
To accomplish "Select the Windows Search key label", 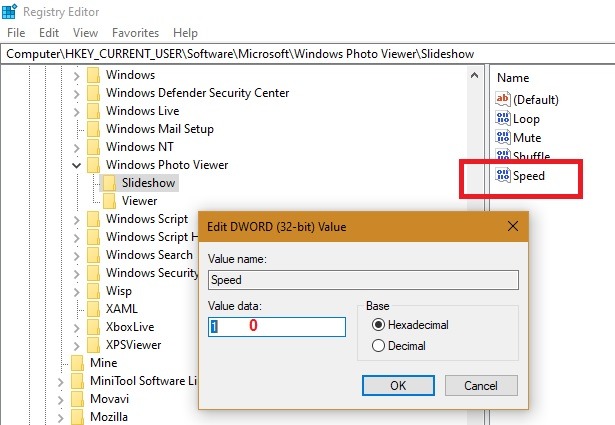I will click(149, 255).
